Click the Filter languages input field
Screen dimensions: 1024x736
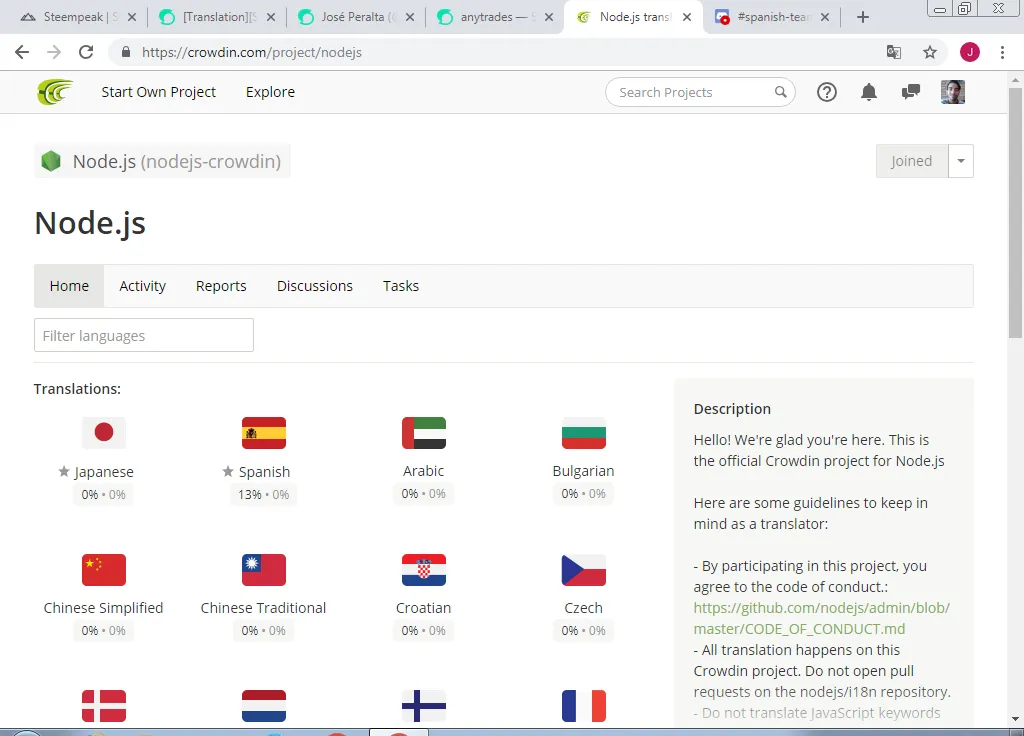[x=144, y=335]
